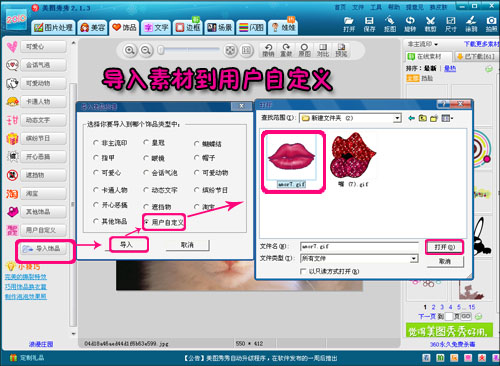Switch to the 闪图 tab
The height and width of the screenshot is (366, 500).
(x=251, y=27)
